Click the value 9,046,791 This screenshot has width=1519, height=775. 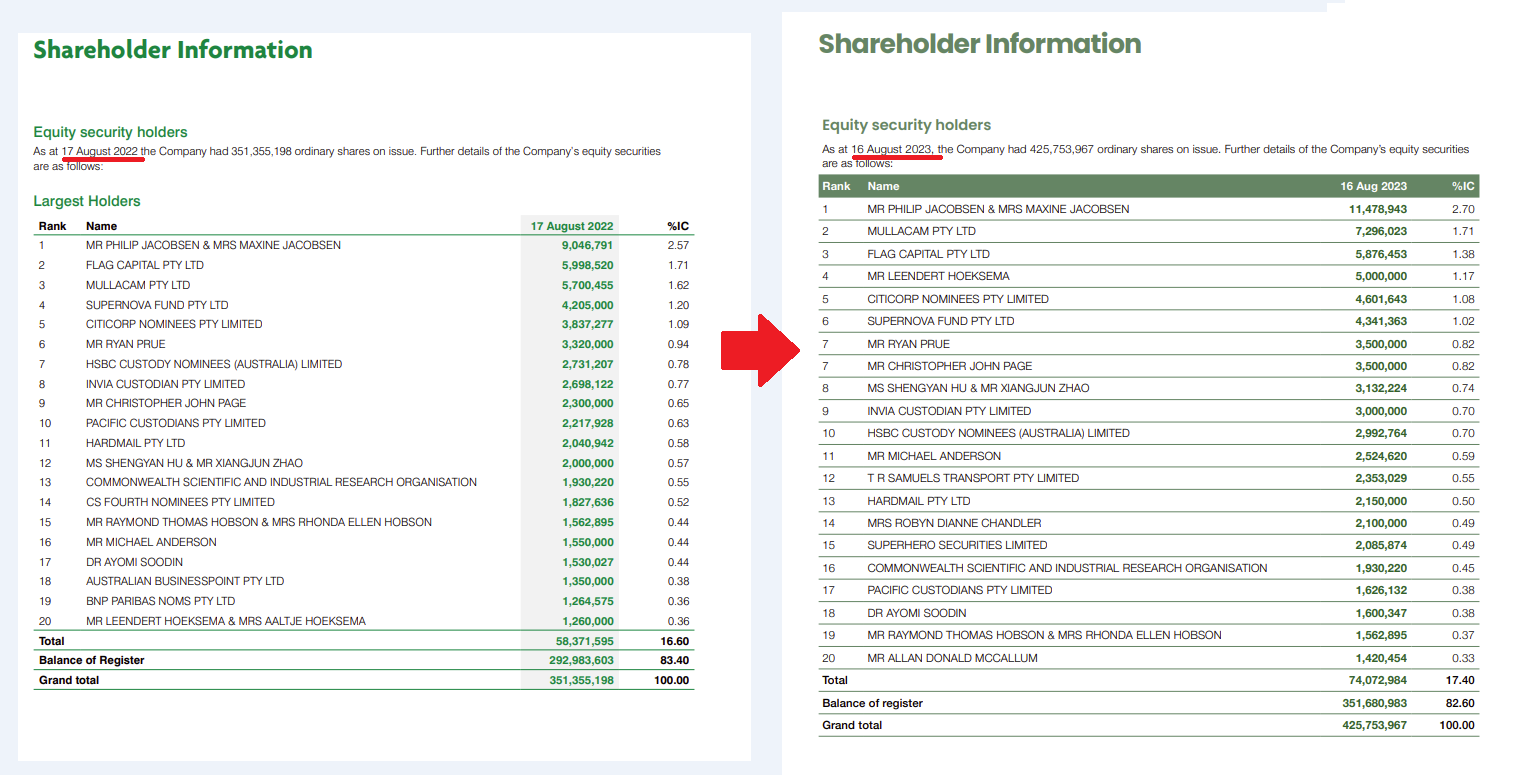tap(588, 245)
